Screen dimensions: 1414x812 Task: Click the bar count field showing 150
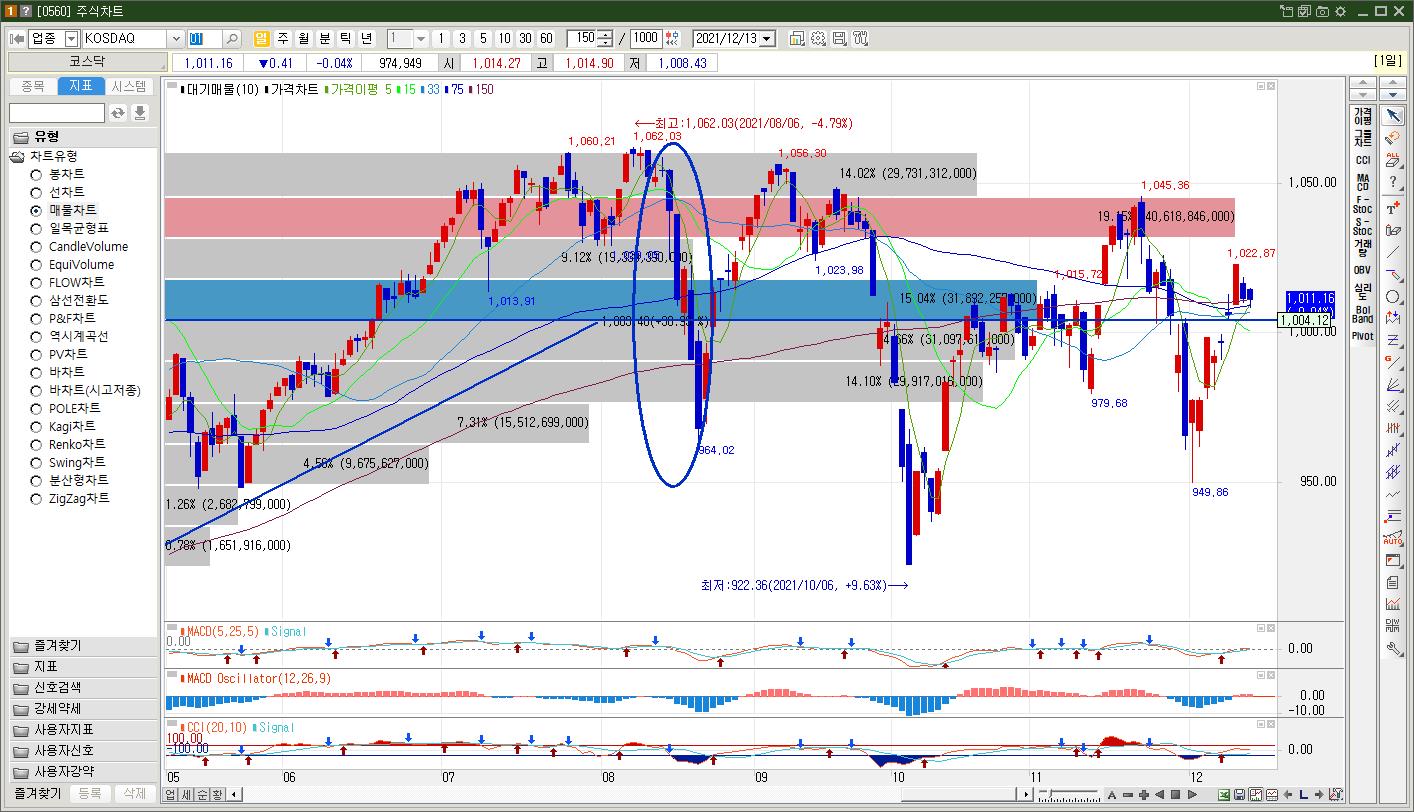pos(581,39)
